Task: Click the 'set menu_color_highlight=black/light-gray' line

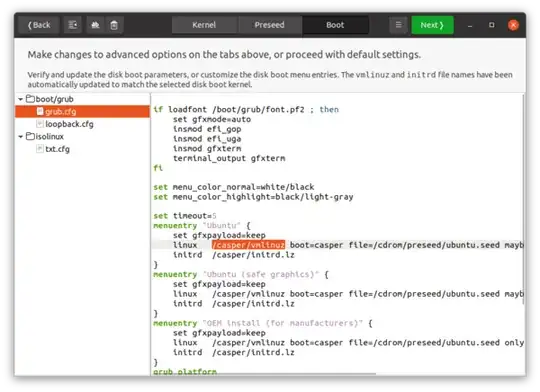Action: tap(253, 197)
